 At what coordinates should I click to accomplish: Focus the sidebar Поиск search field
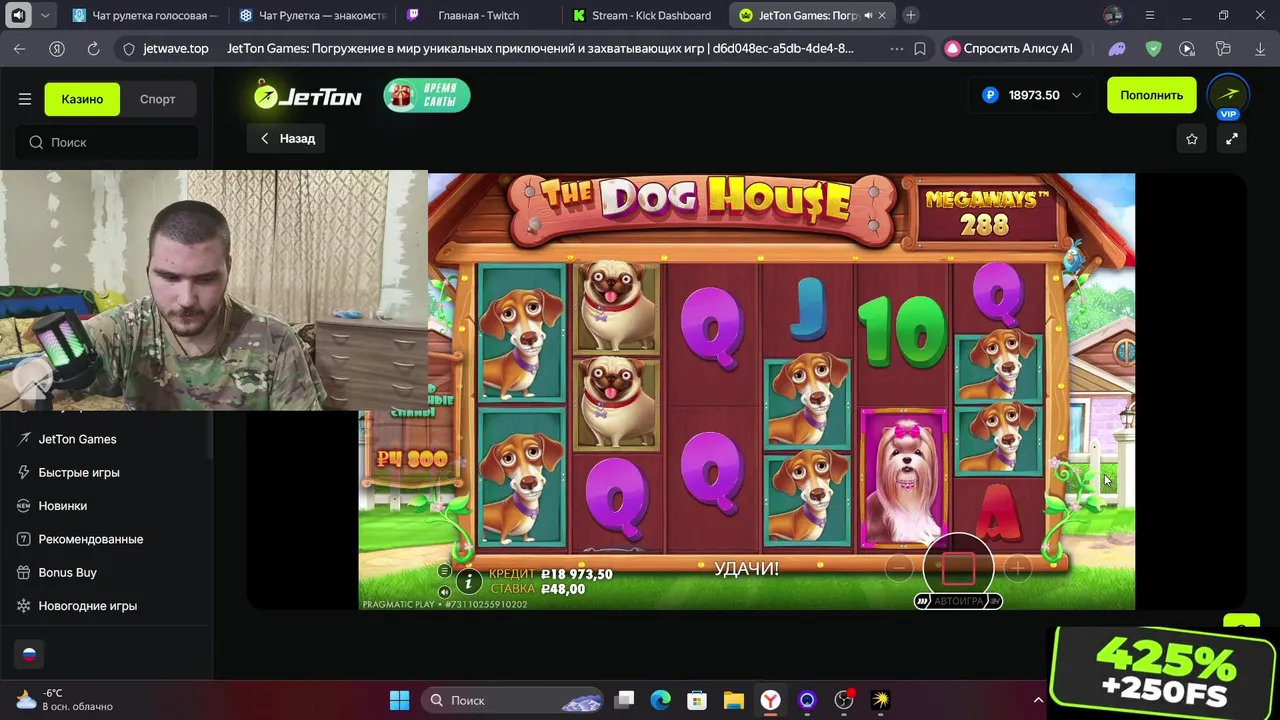pyautogui.click(x=106, y=142)
